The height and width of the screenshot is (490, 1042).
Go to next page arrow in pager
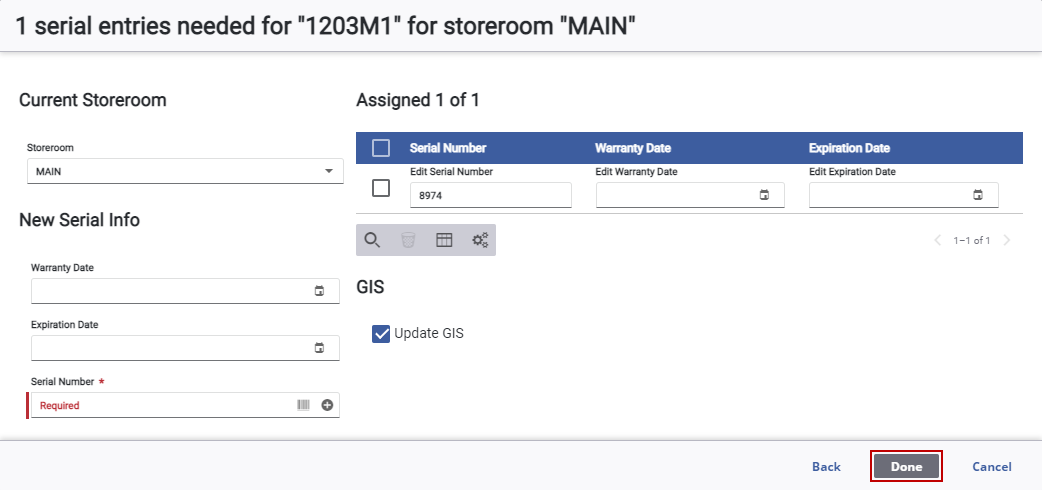[x=1007, y=240]
